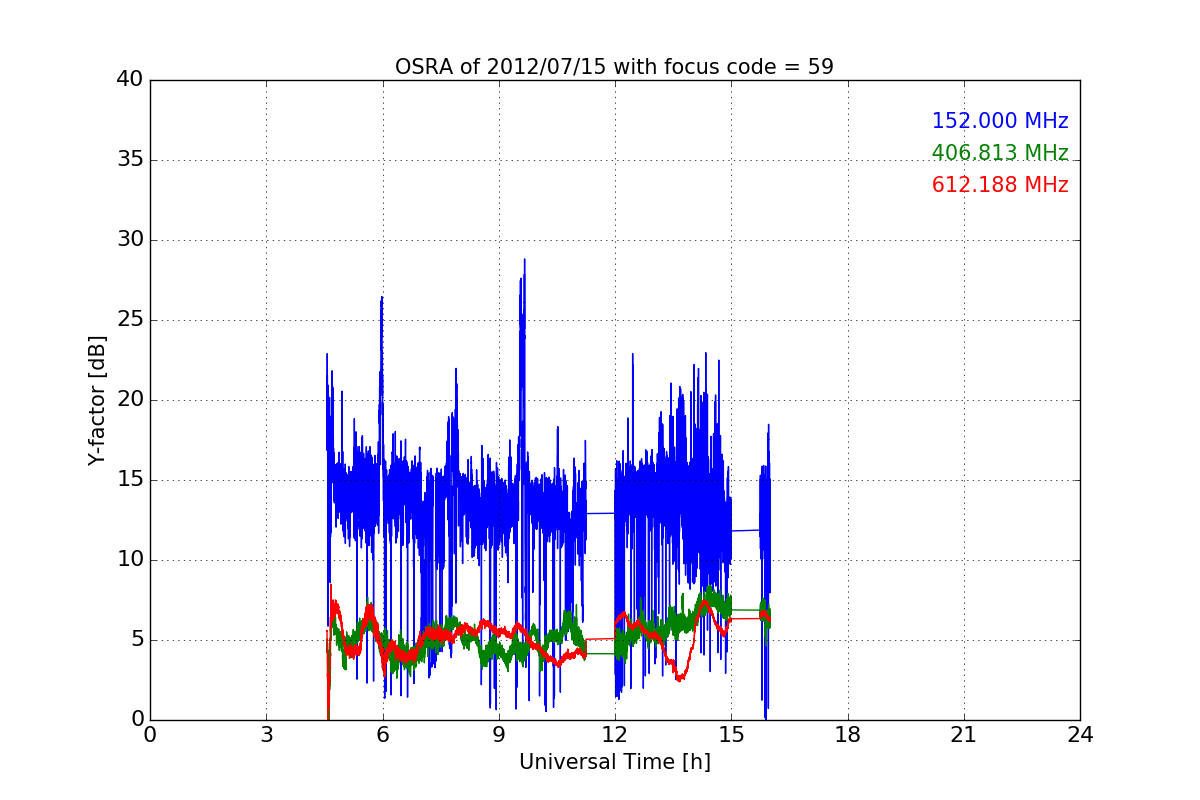Viewport: 1200px width, 800px height.
Task: Click the x-axis tick label '9'
Action: (x=499, y=735)
